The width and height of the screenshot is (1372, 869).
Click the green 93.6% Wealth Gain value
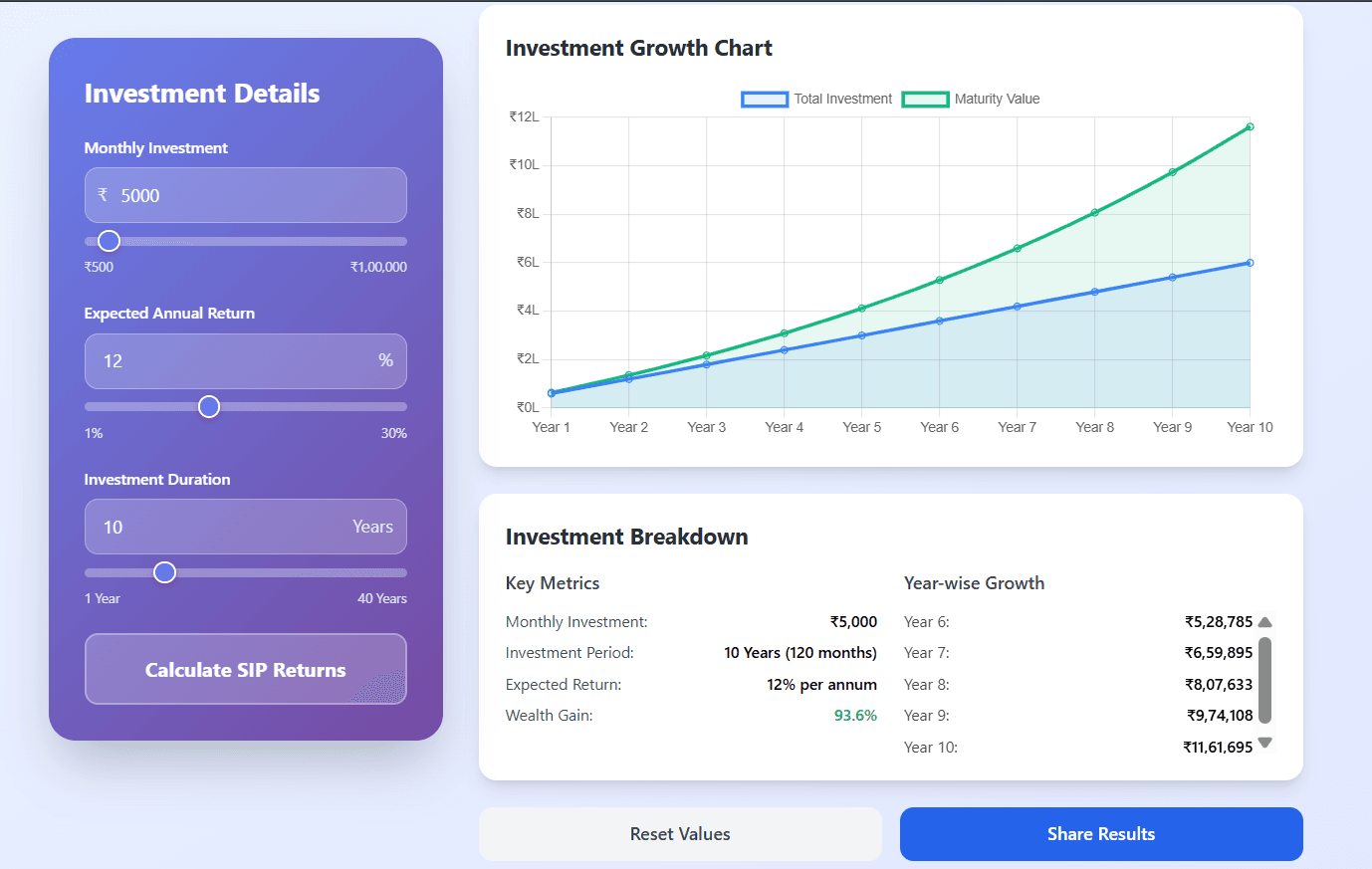coord(856,715)
